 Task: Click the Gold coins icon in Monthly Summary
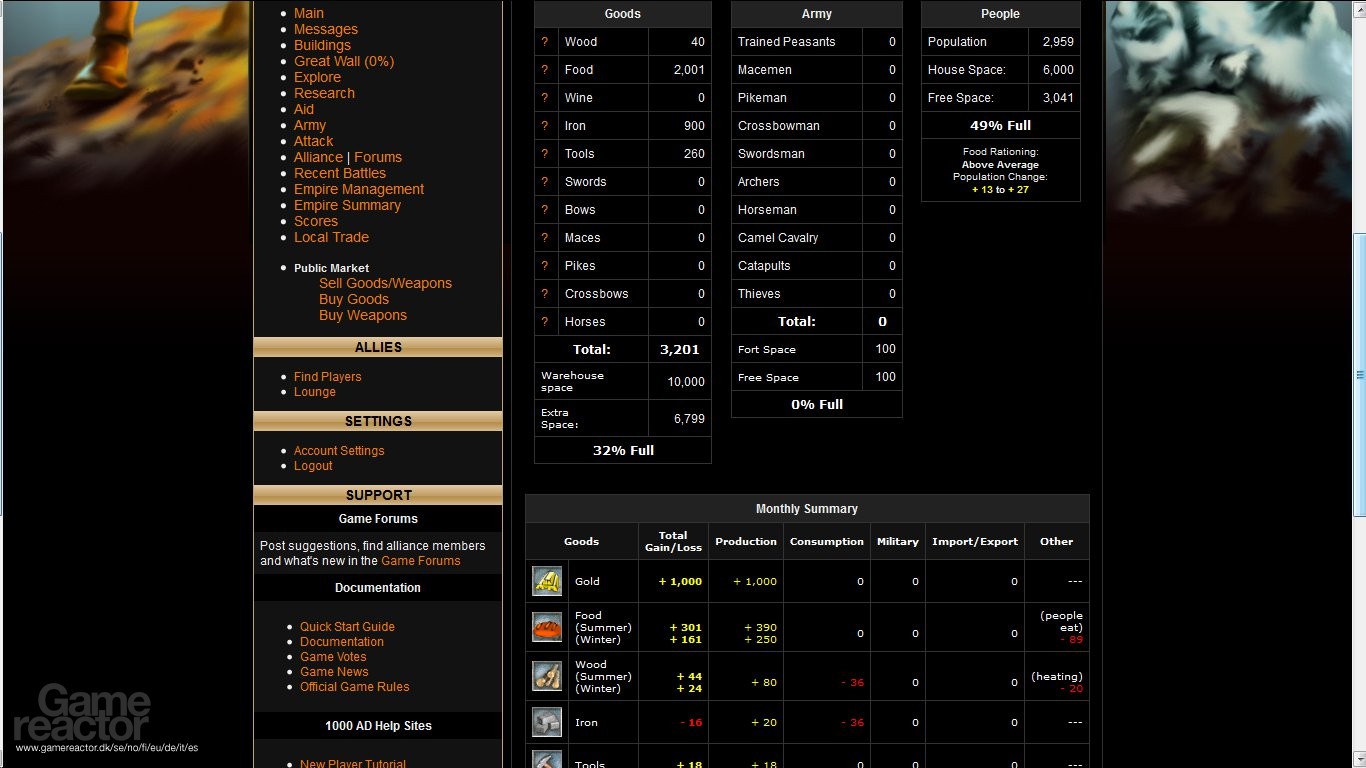546,581
